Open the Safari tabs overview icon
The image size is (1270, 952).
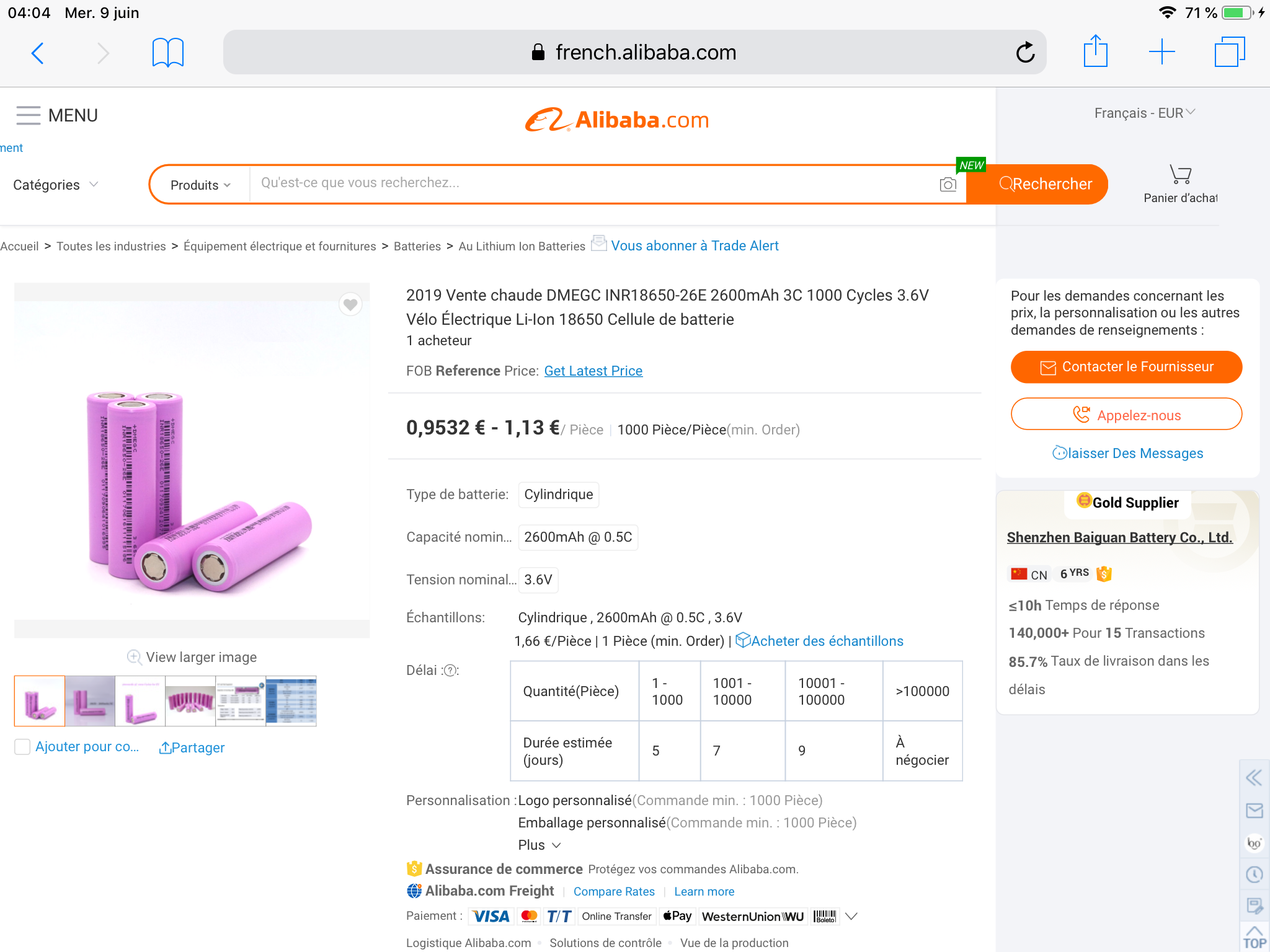pos(1229,52)
